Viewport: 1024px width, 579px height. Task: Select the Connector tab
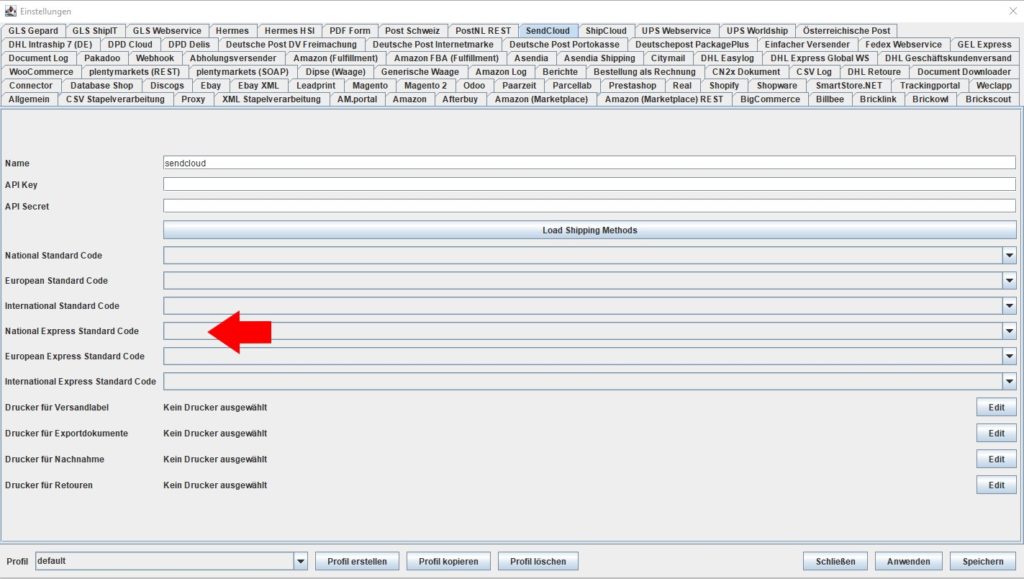31,86
